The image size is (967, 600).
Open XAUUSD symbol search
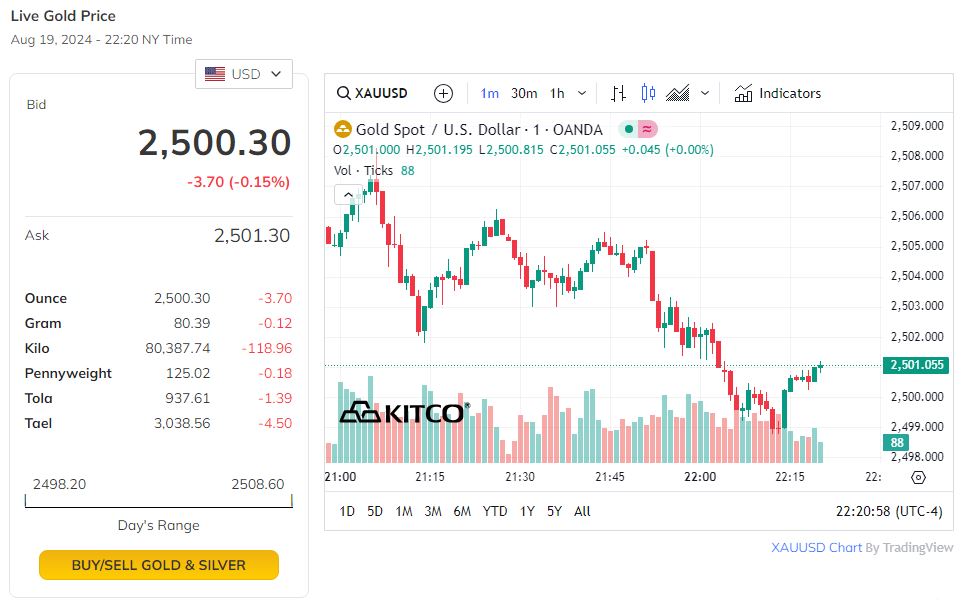(x=372, y=93)
